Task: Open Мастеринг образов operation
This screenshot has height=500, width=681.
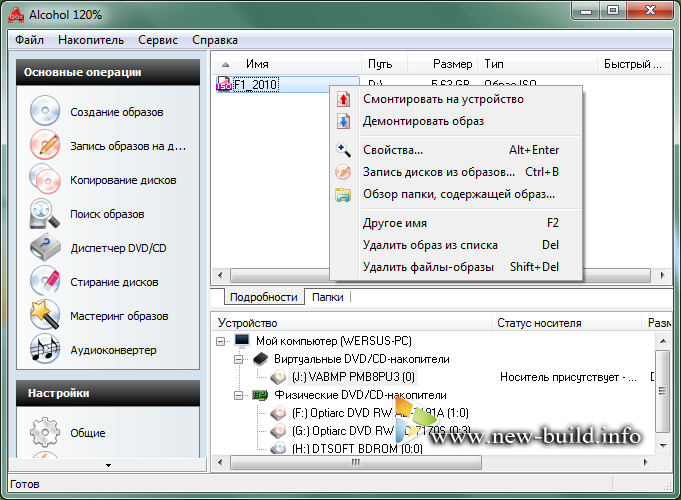Action: 119,316
